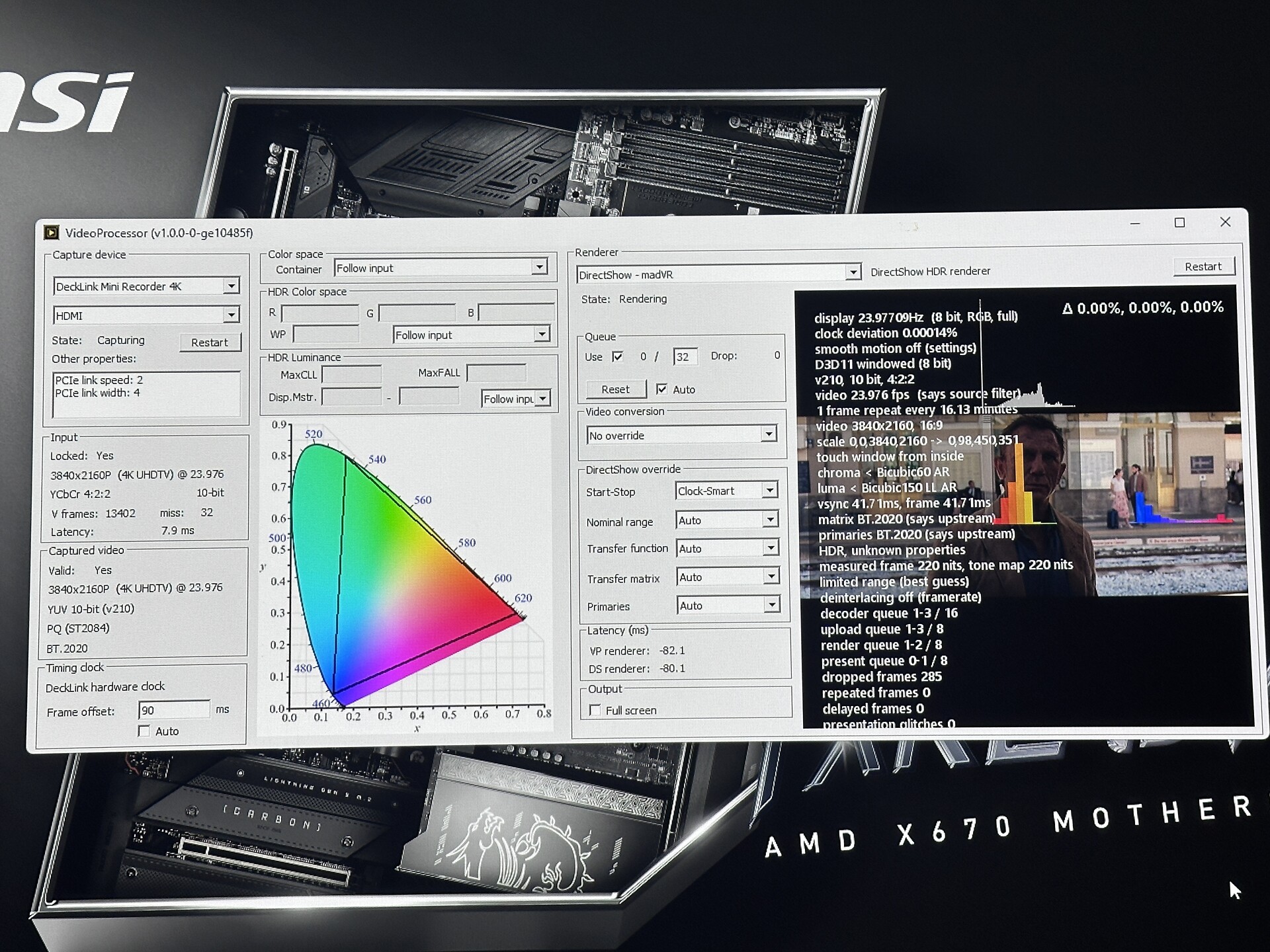1270x952 pixels.
Task: Toggle the Queue Use checkbox
Action: click(x=618, y=356)
